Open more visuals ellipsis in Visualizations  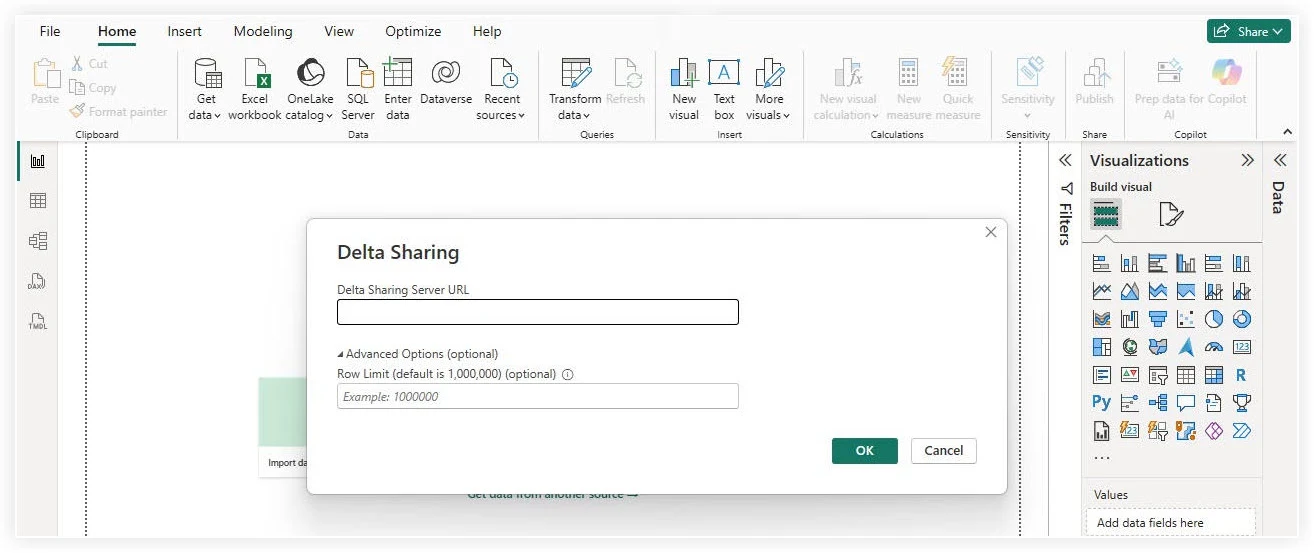coord(1102,458)
